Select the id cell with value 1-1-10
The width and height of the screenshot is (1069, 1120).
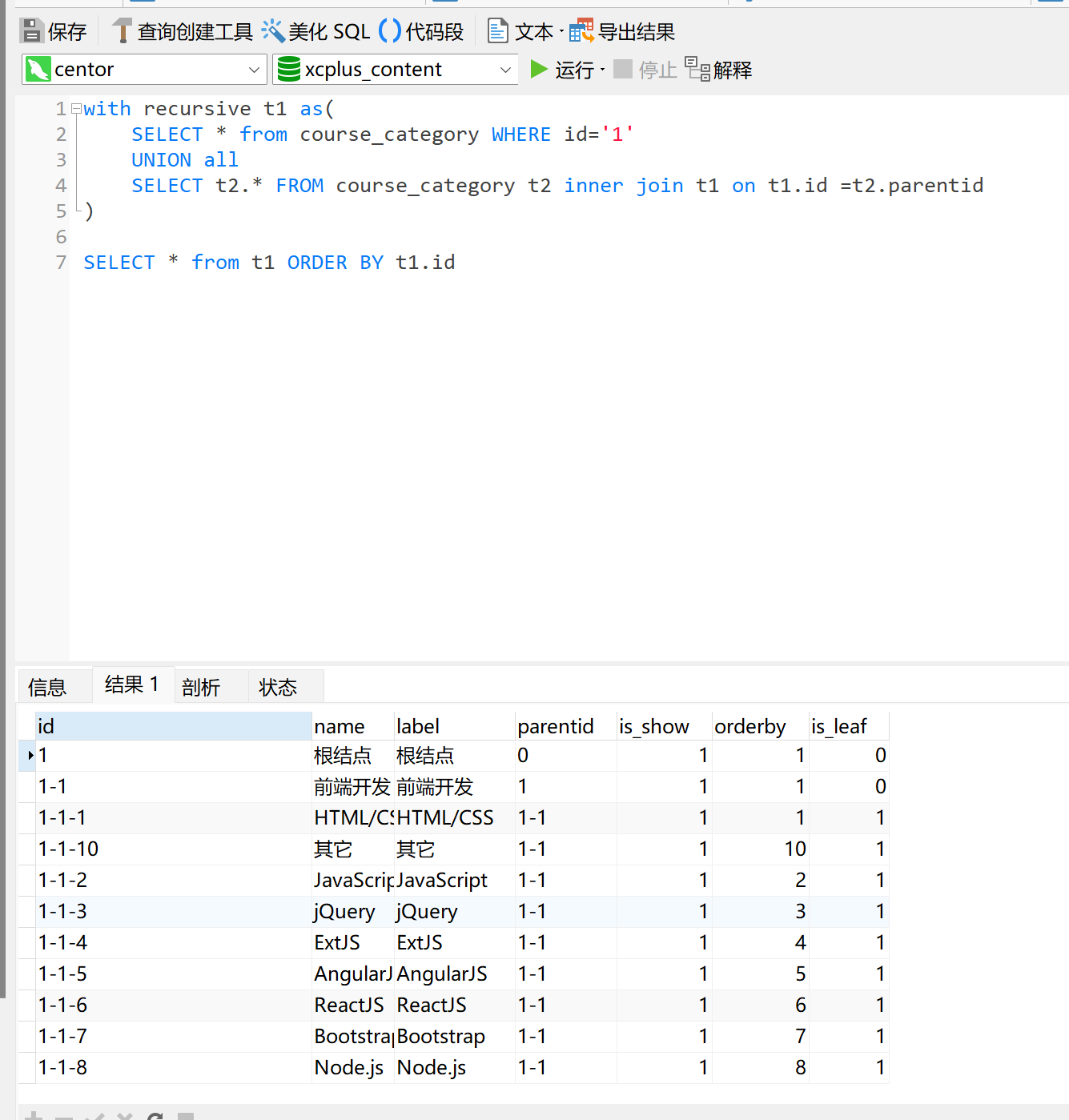click(69, 849)
